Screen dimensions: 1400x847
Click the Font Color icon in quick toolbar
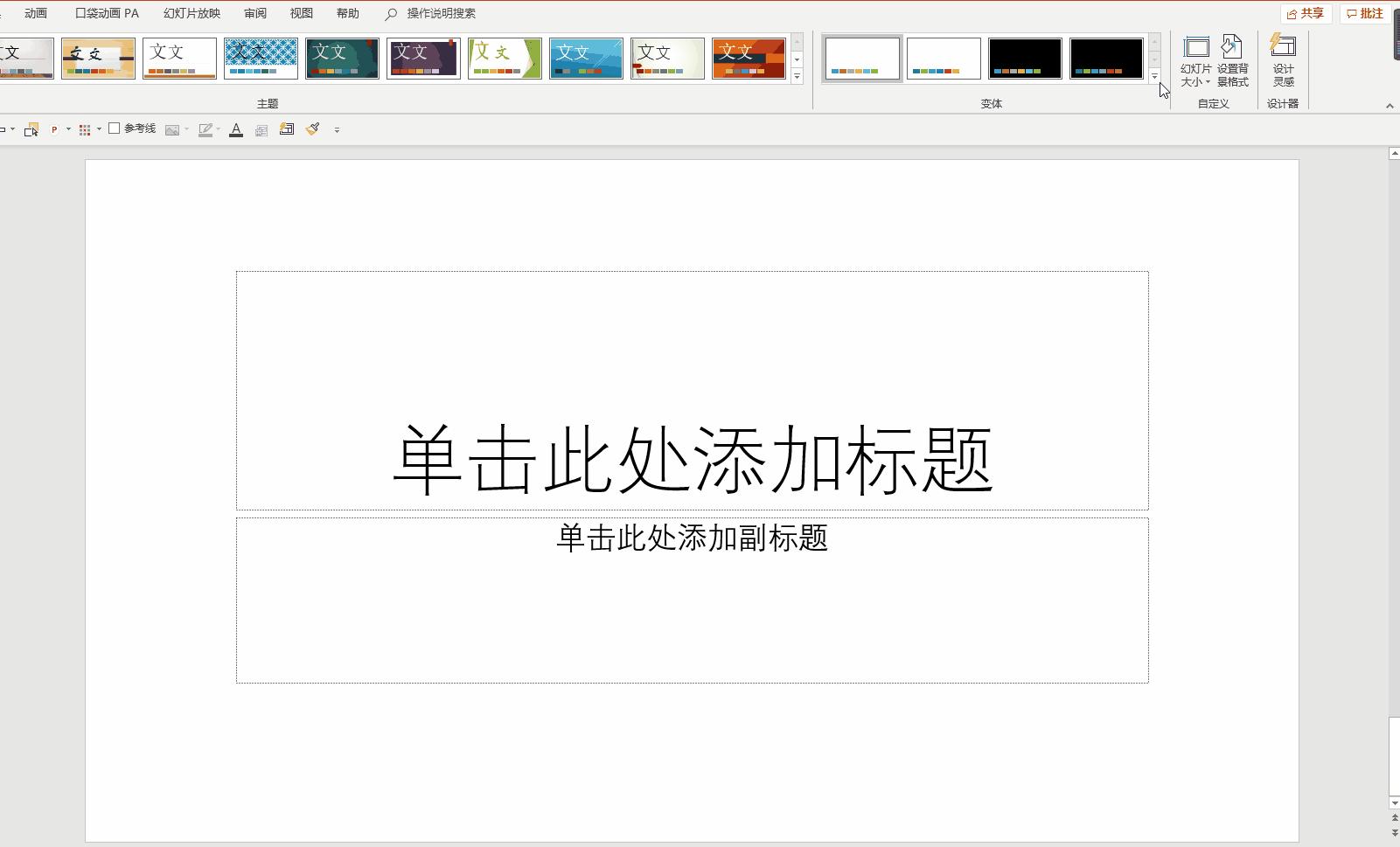point(236,128)
